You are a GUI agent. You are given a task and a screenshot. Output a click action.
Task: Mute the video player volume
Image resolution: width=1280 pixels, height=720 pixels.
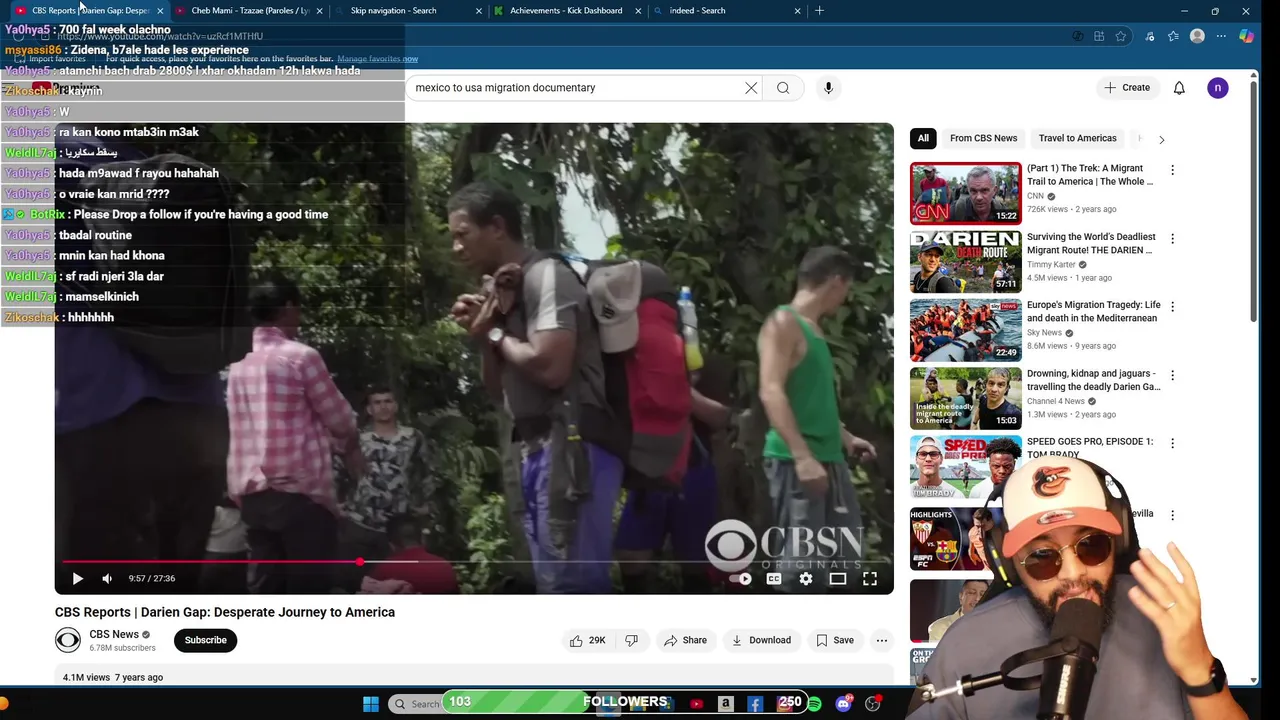point(107,578)
